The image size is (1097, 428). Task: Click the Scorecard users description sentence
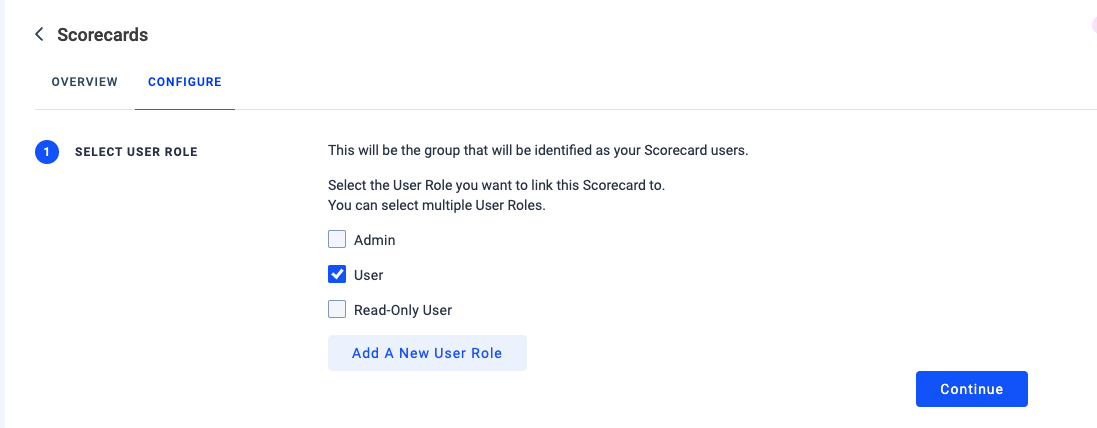[x=538, y=151]
